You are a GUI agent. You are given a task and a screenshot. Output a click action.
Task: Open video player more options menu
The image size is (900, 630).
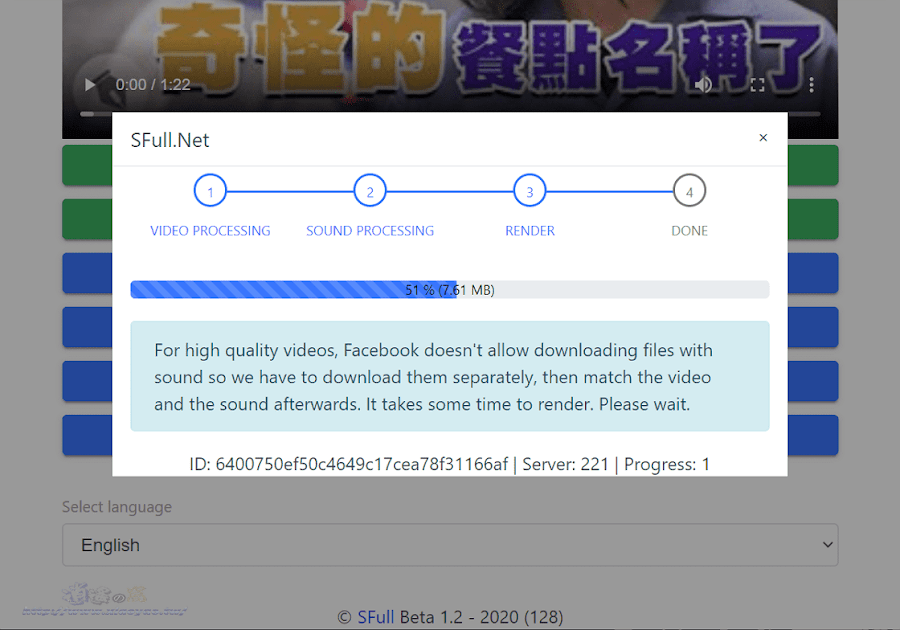pyautogui.click(x=811, y=85)
